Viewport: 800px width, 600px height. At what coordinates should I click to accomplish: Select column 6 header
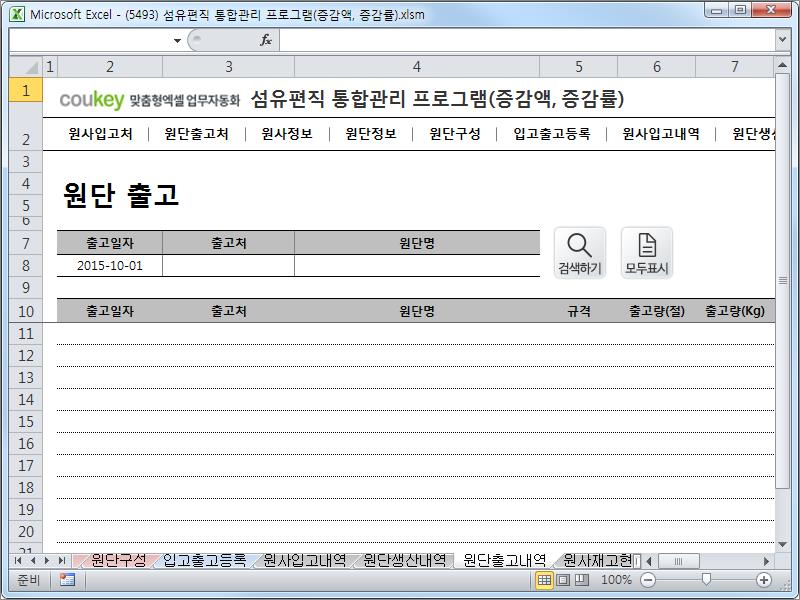pos(657,67)
